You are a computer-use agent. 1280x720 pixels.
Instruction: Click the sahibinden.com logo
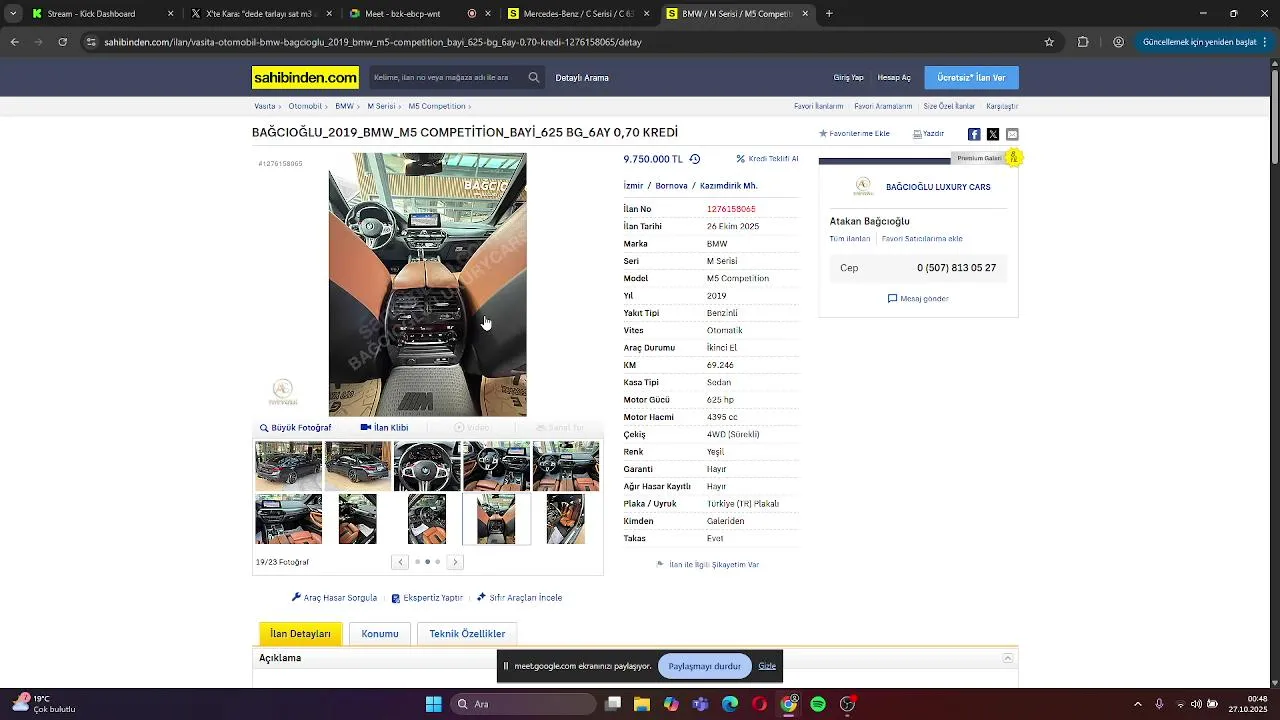[305, 78]
